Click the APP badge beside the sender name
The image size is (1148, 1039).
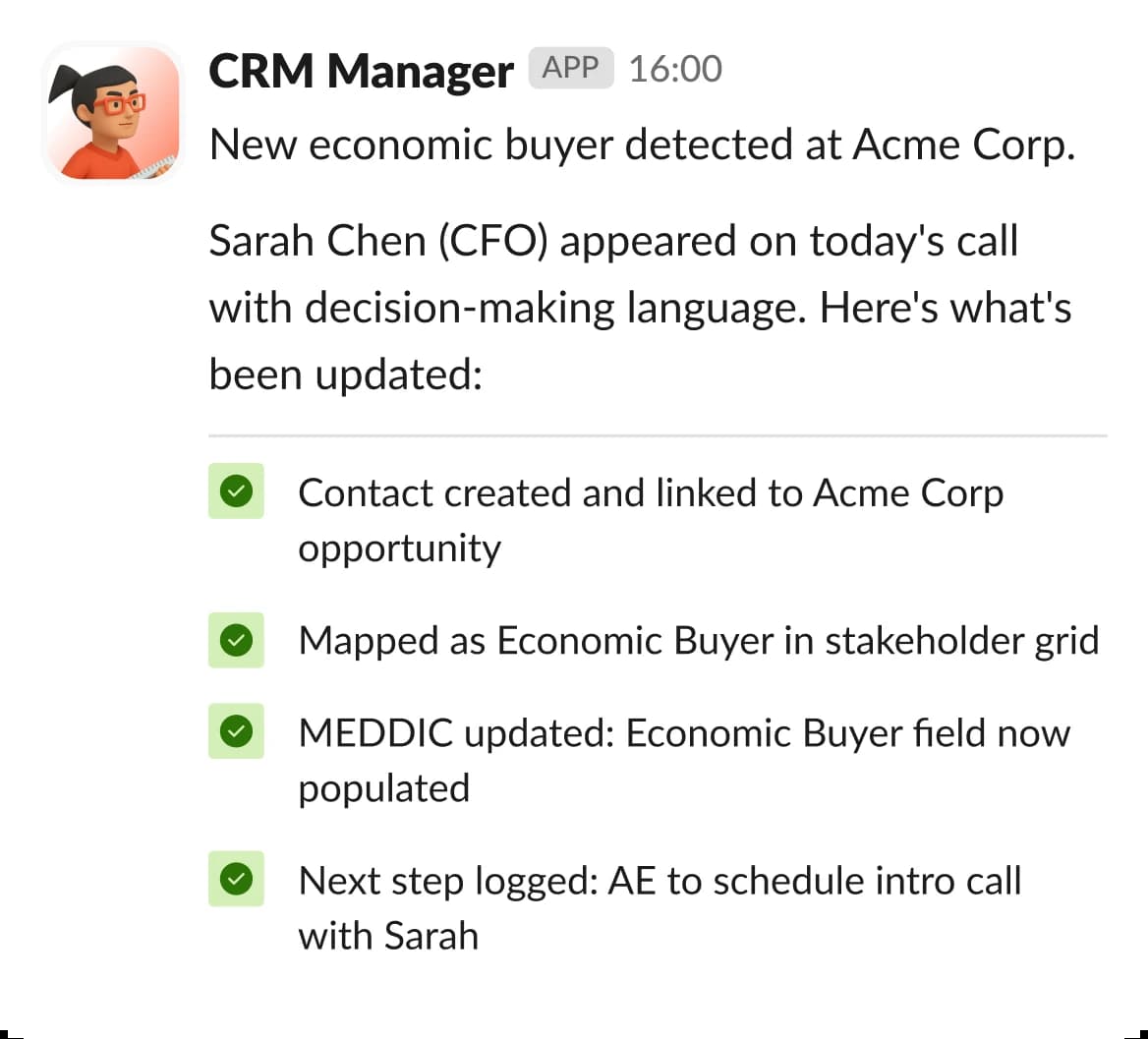[x=570, y=68]
